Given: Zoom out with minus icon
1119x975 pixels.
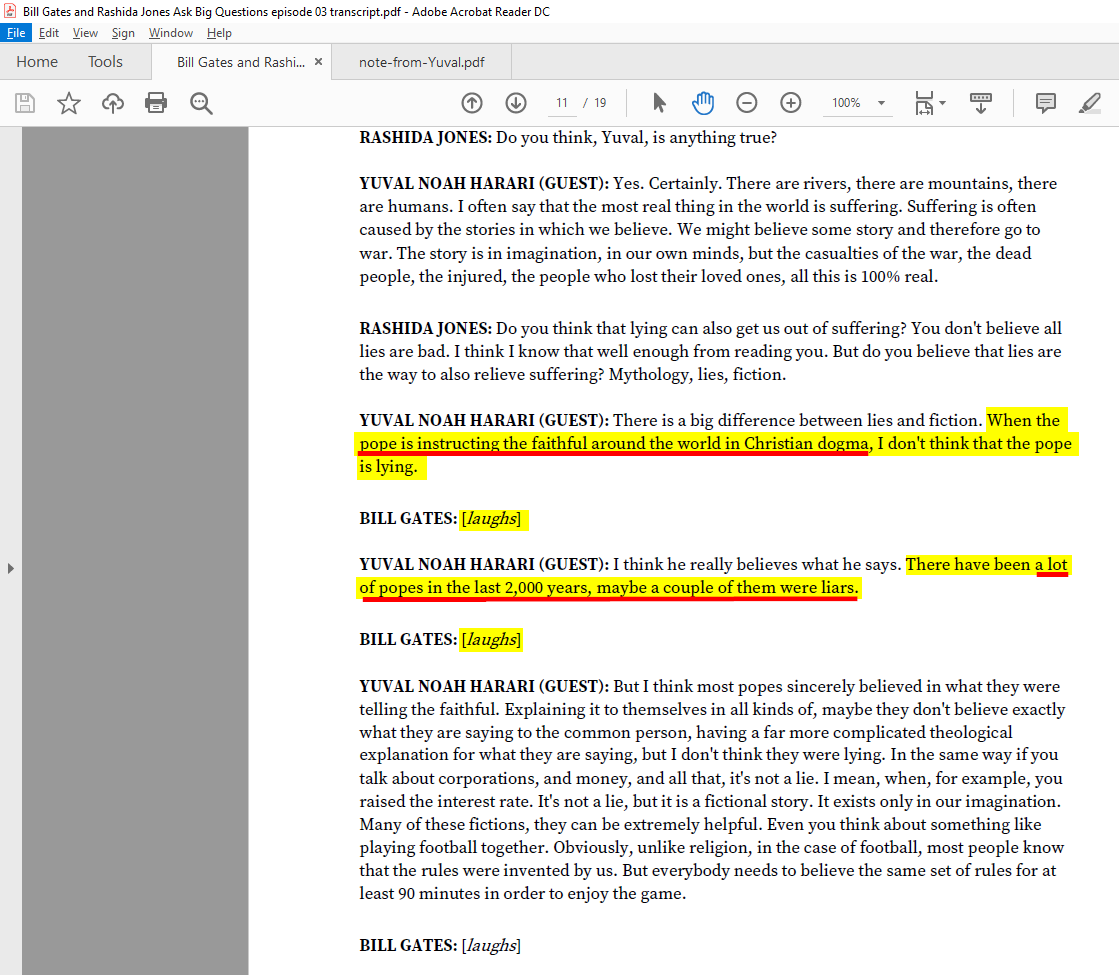Looking at the screenshot, I should tap(746, 103).
